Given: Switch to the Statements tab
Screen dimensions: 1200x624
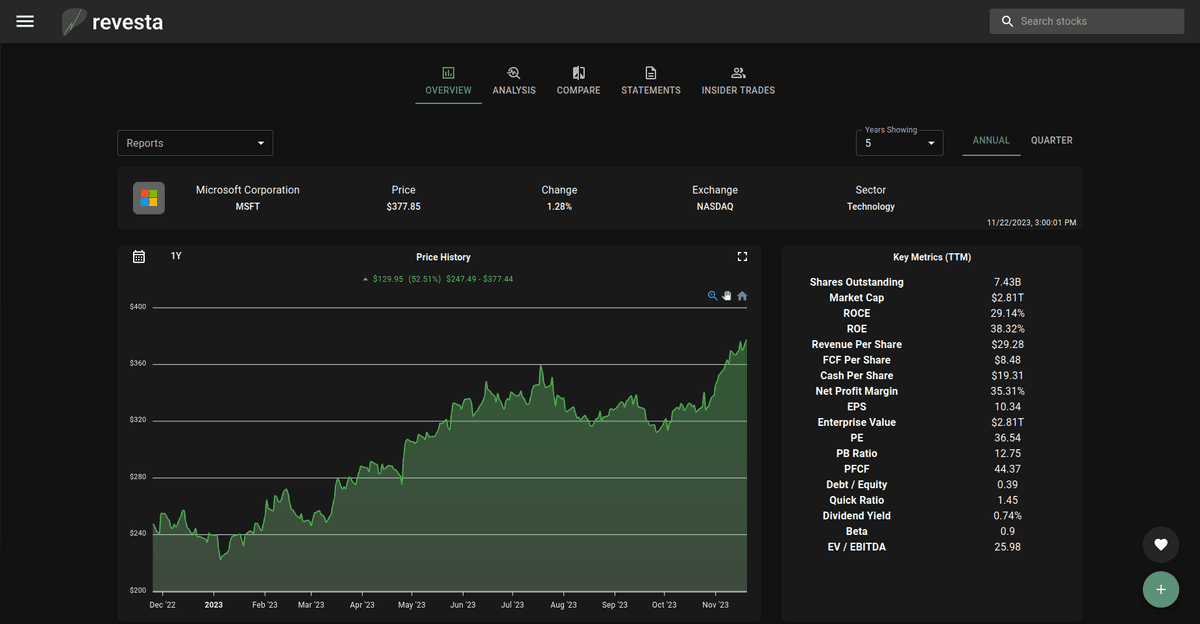Looking at the screenshot, I should point(651,81).
